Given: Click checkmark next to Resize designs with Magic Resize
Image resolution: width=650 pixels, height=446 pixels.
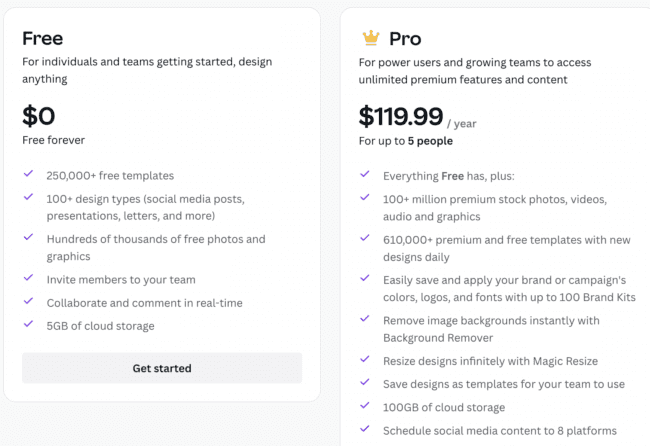Looking at the screenshot, I should [365, 359].
